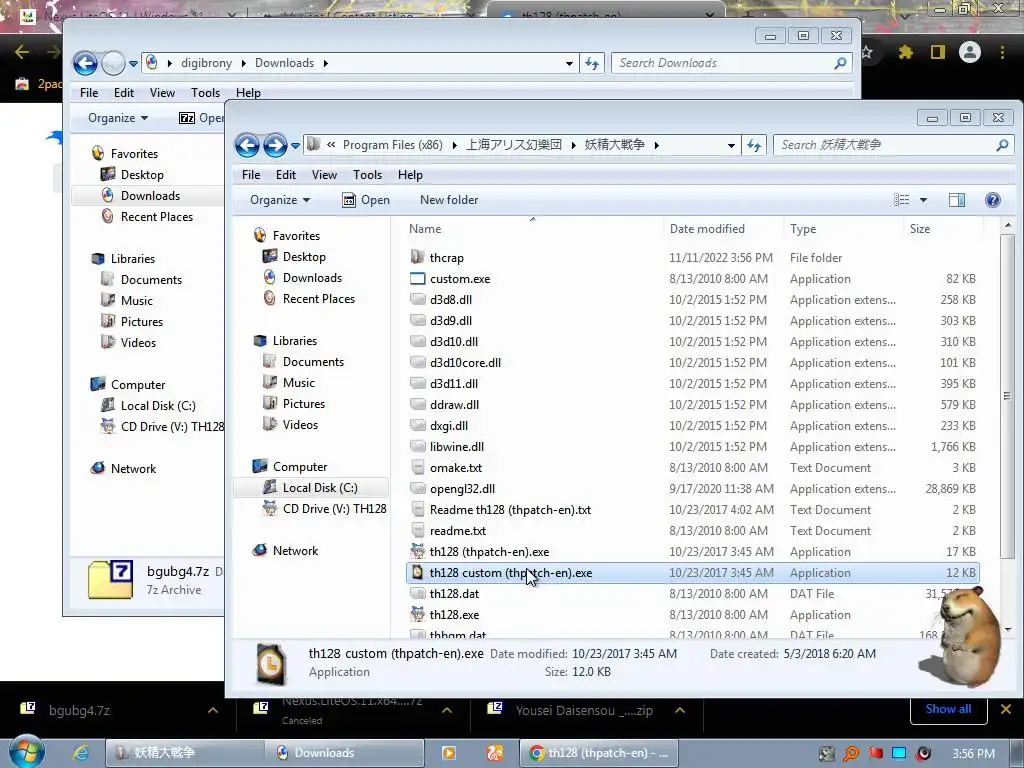This screenshot has height=768, width=1024.
Task: Open Tools menu in front window
Action: point(367,174)
